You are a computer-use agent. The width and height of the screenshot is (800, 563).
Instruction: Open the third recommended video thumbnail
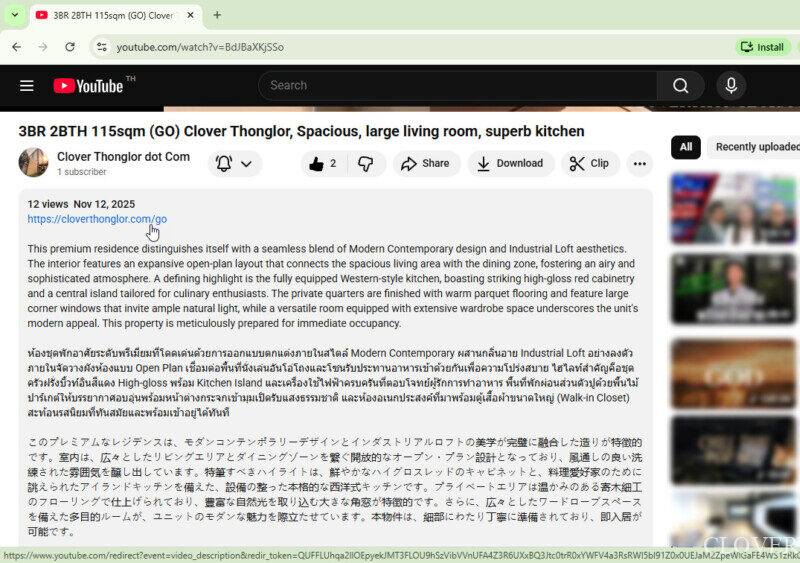733,374
